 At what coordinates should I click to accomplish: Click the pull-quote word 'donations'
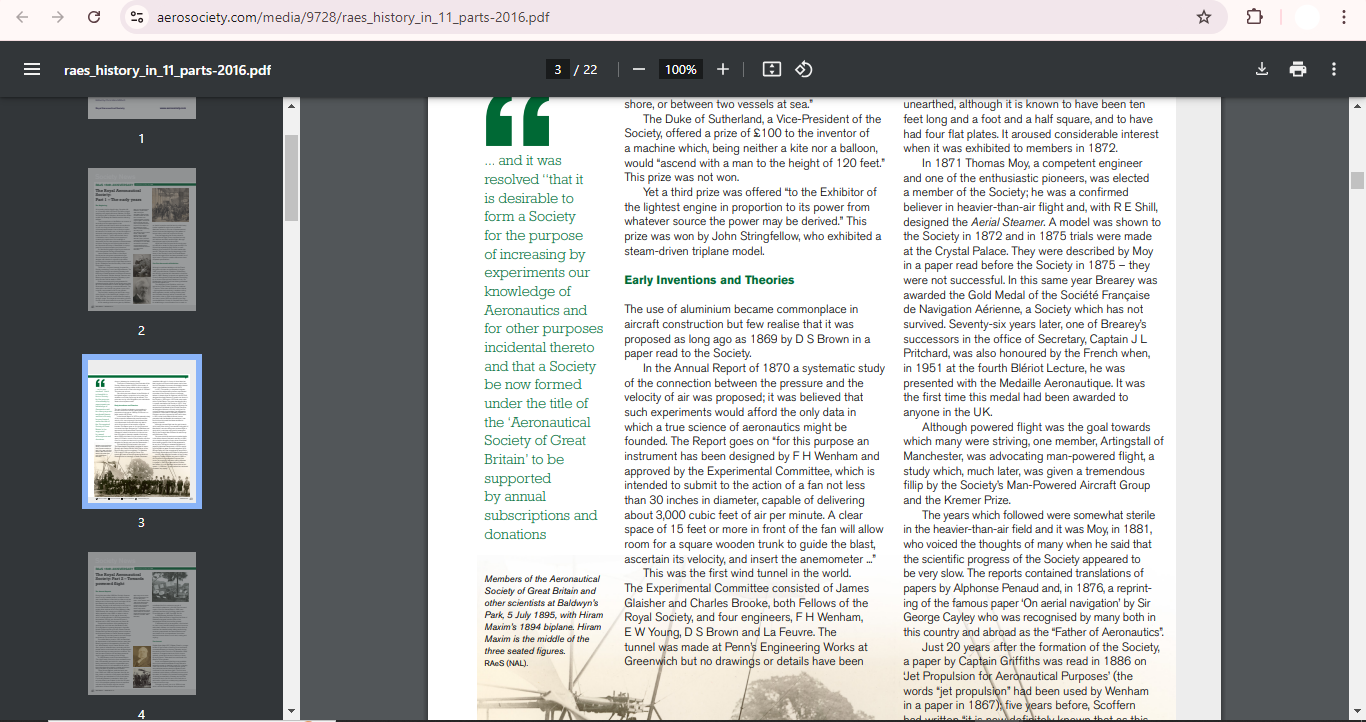coord(515,534)
